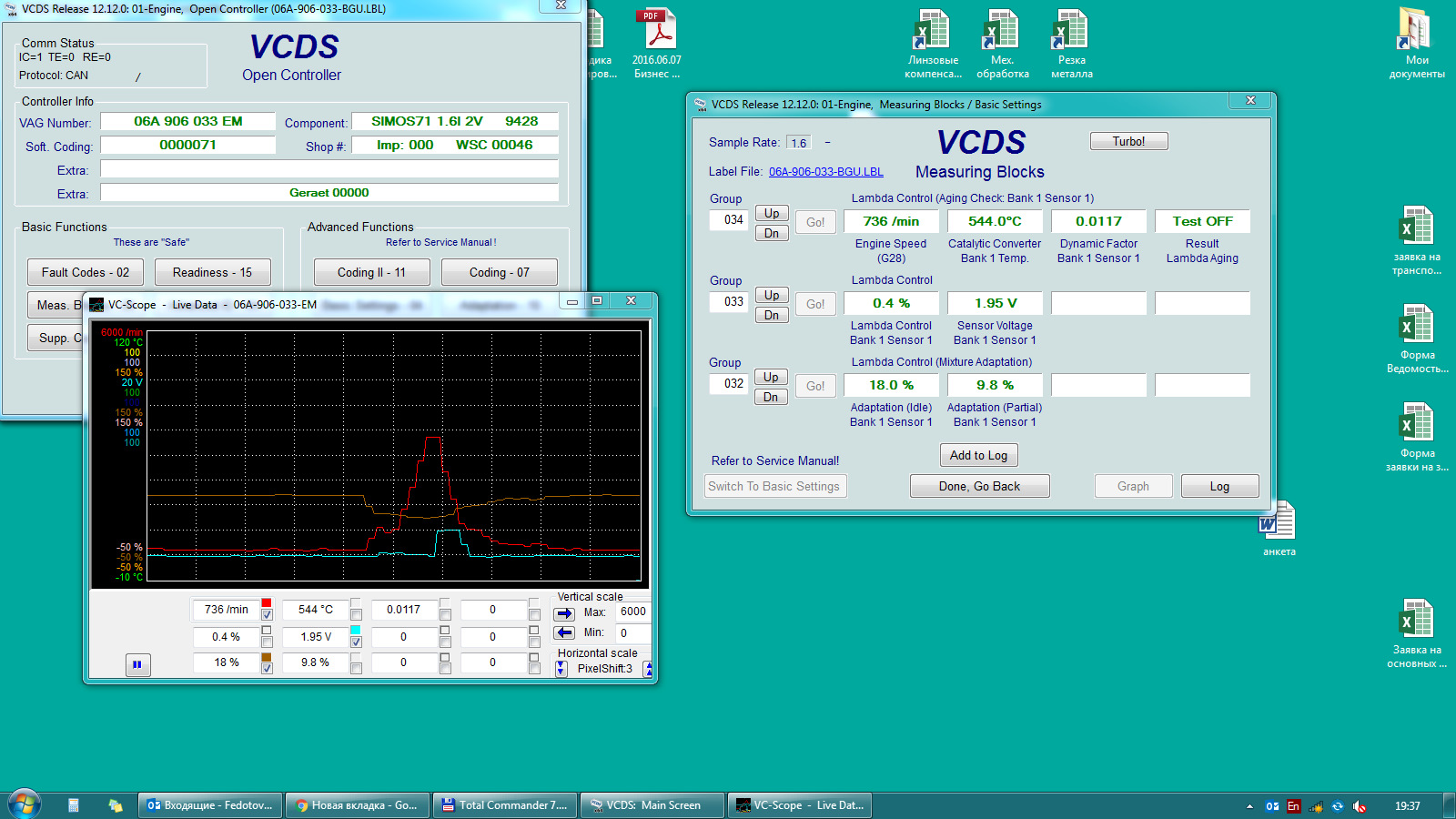
Task: Open анкета Word document icon
Action: coord(1279,529)
